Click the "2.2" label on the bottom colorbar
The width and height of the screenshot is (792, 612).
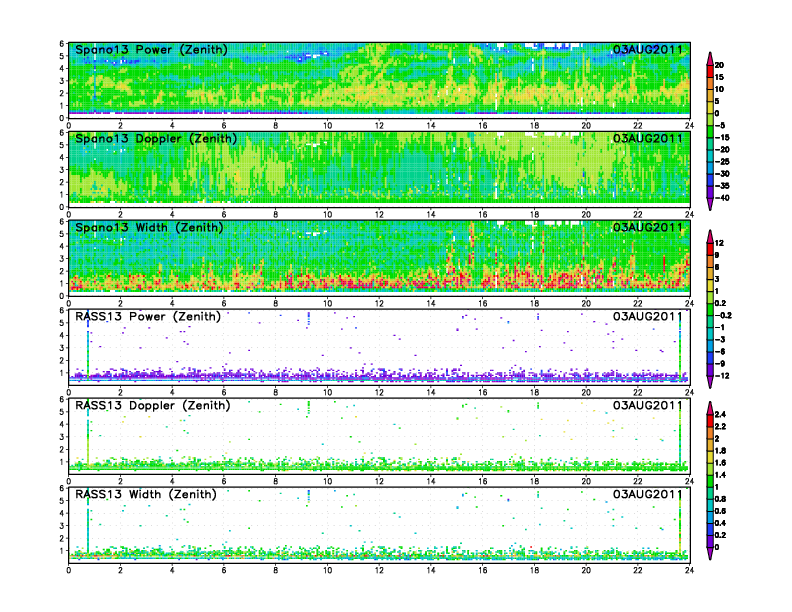pos(720,426)
